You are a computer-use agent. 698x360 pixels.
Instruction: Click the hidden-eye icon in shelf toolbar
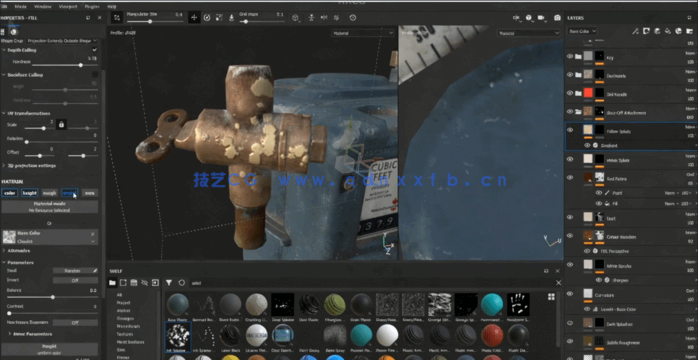144,283
